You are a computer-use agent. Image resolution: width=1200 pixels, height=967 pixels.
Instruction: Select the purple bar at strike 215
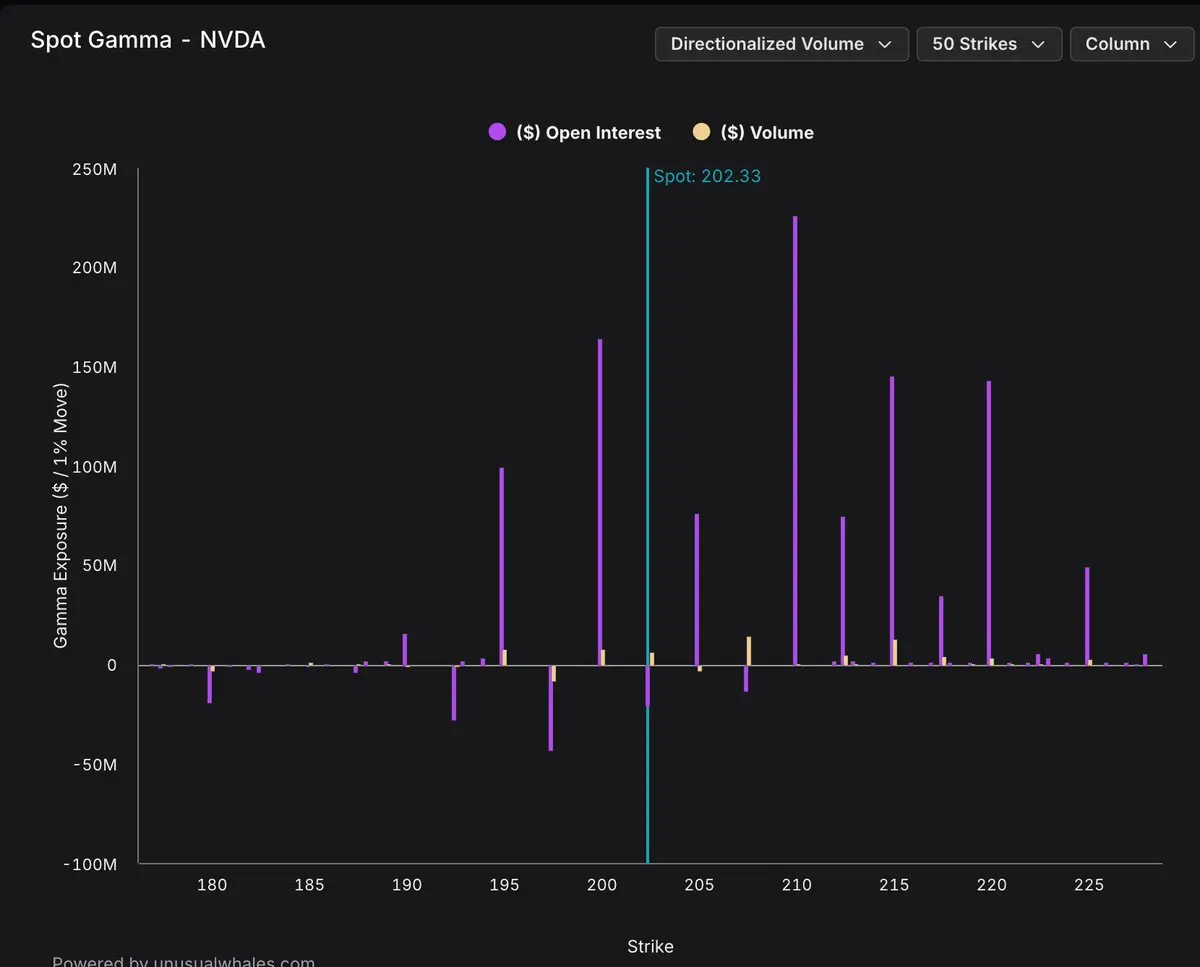click(x=892, y=520)
